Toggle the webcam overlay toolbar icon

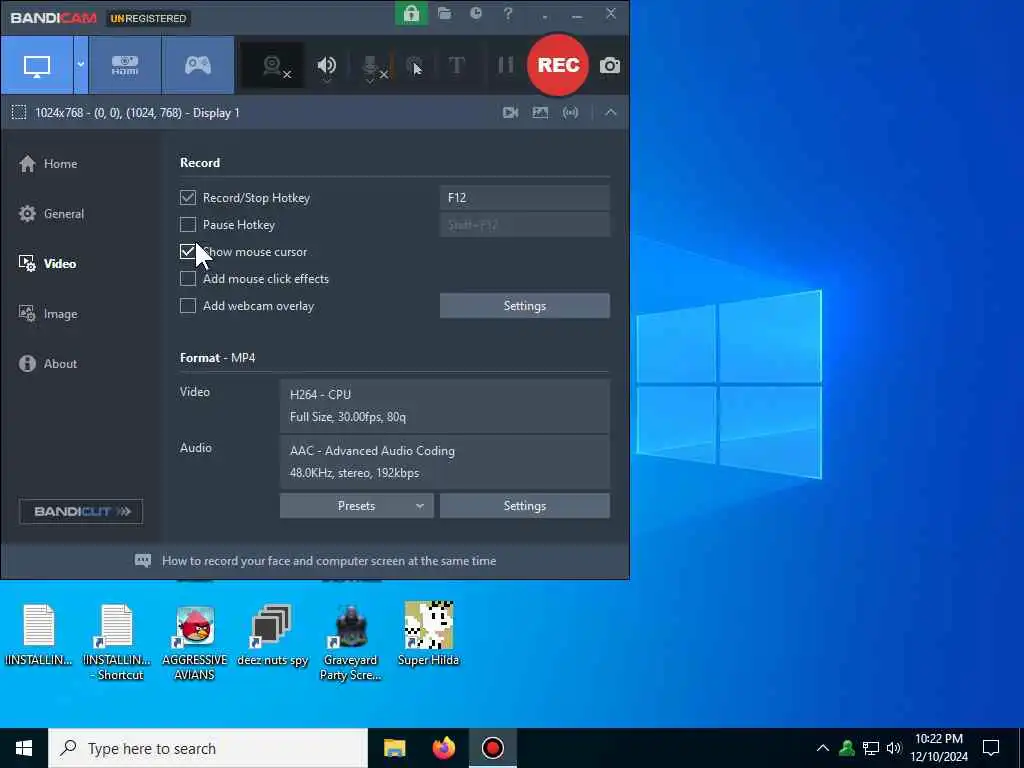pos(273,66)
